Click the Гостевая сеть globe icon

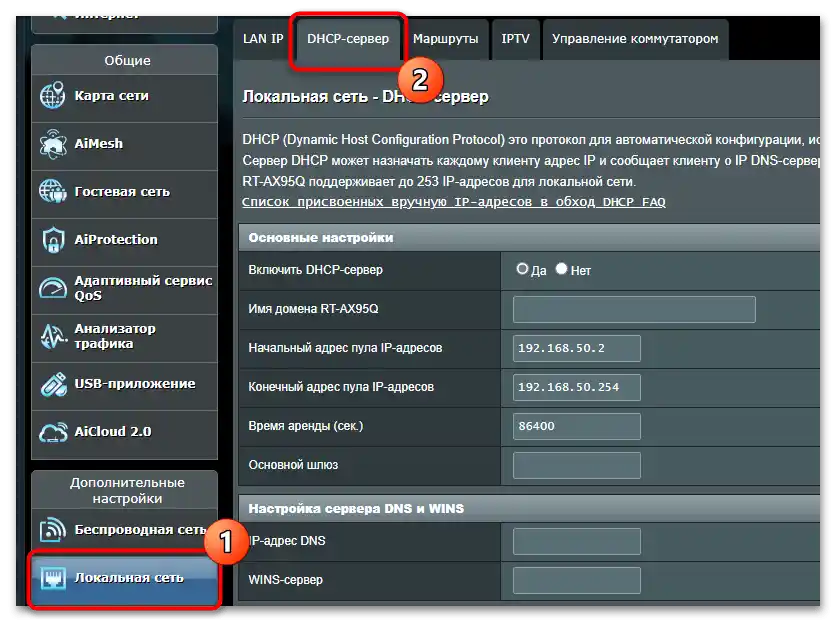(x=52, y=191)
